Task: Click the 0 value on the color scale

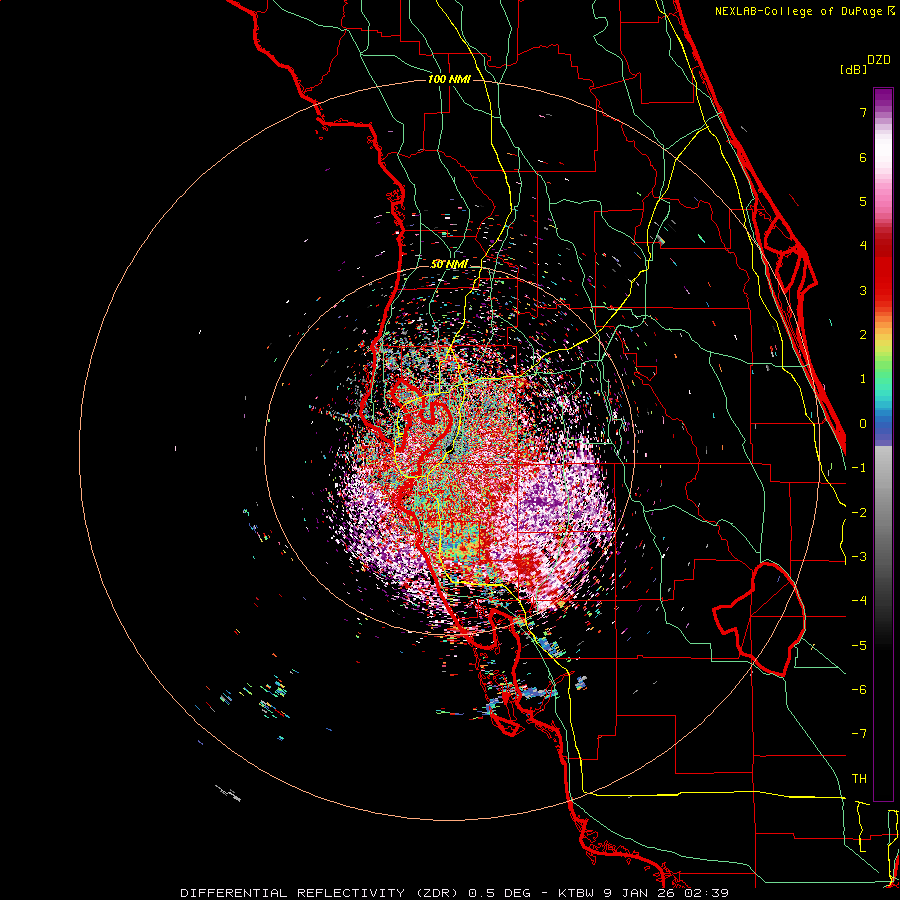Action: coord(863,424)
